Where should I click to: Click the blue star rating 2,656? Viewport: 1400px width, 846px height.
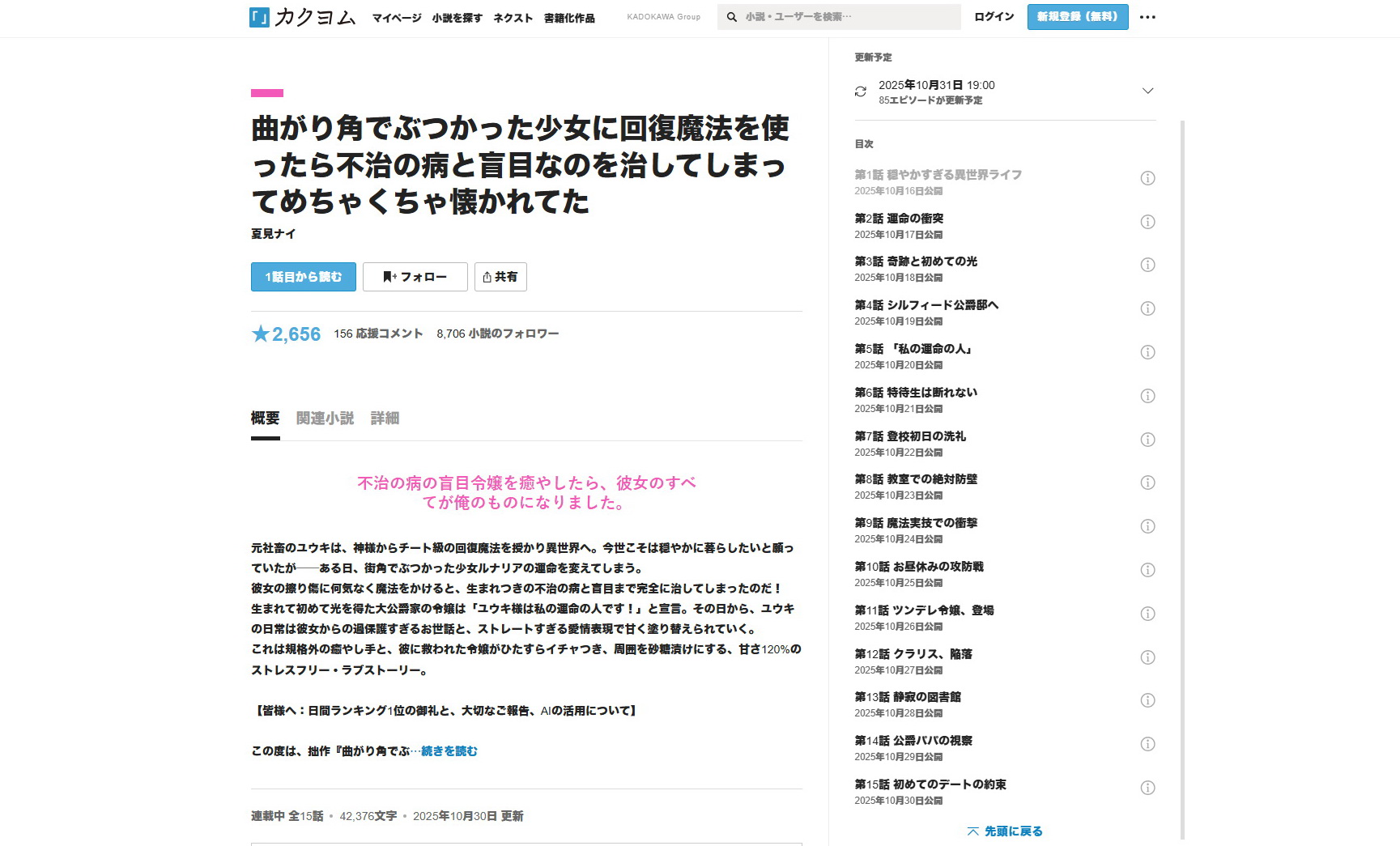pyautogui.click(x=286, y=334)
